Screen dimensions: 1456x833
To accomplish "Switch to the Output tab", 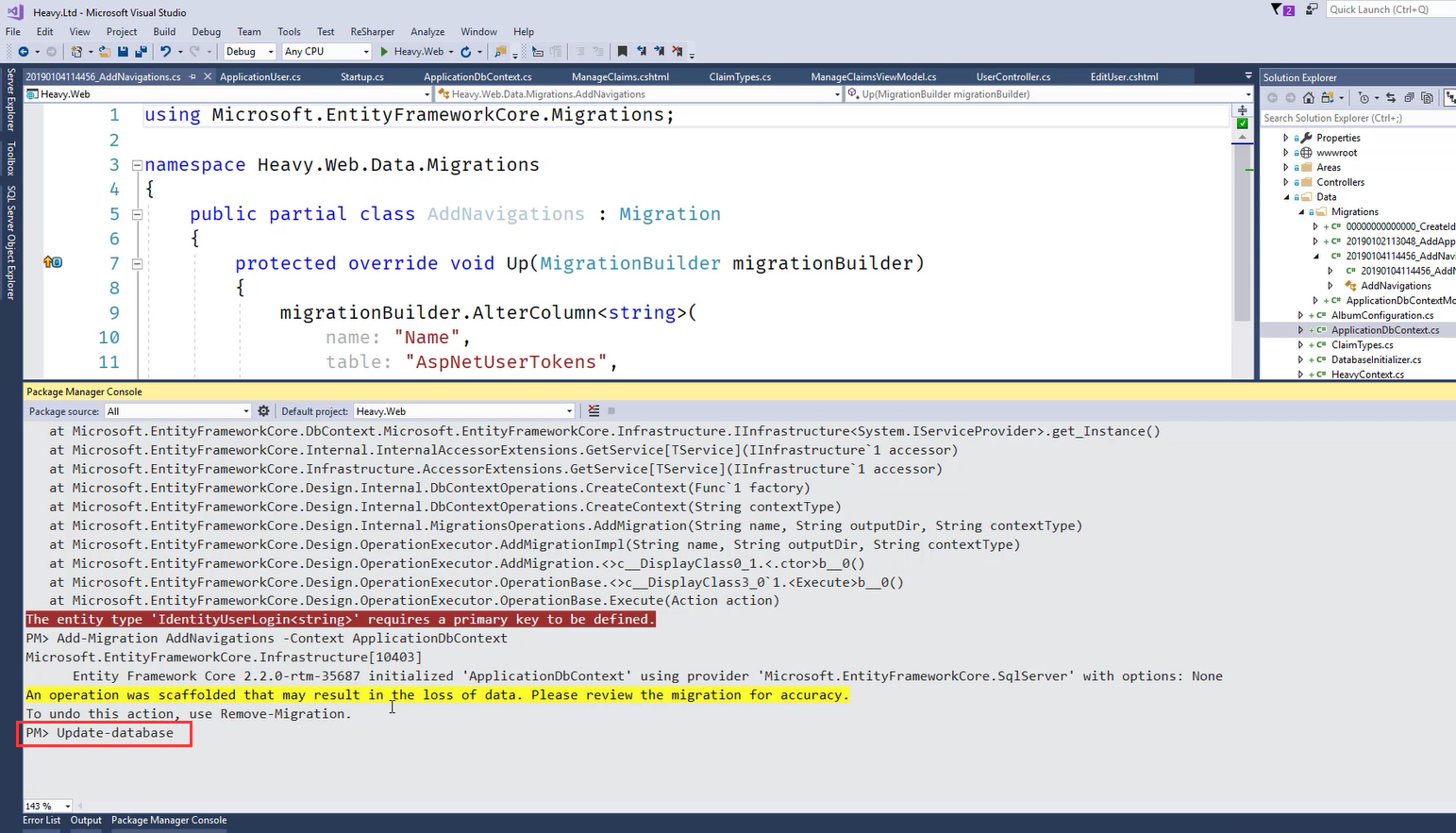I will tap(86, 821).
